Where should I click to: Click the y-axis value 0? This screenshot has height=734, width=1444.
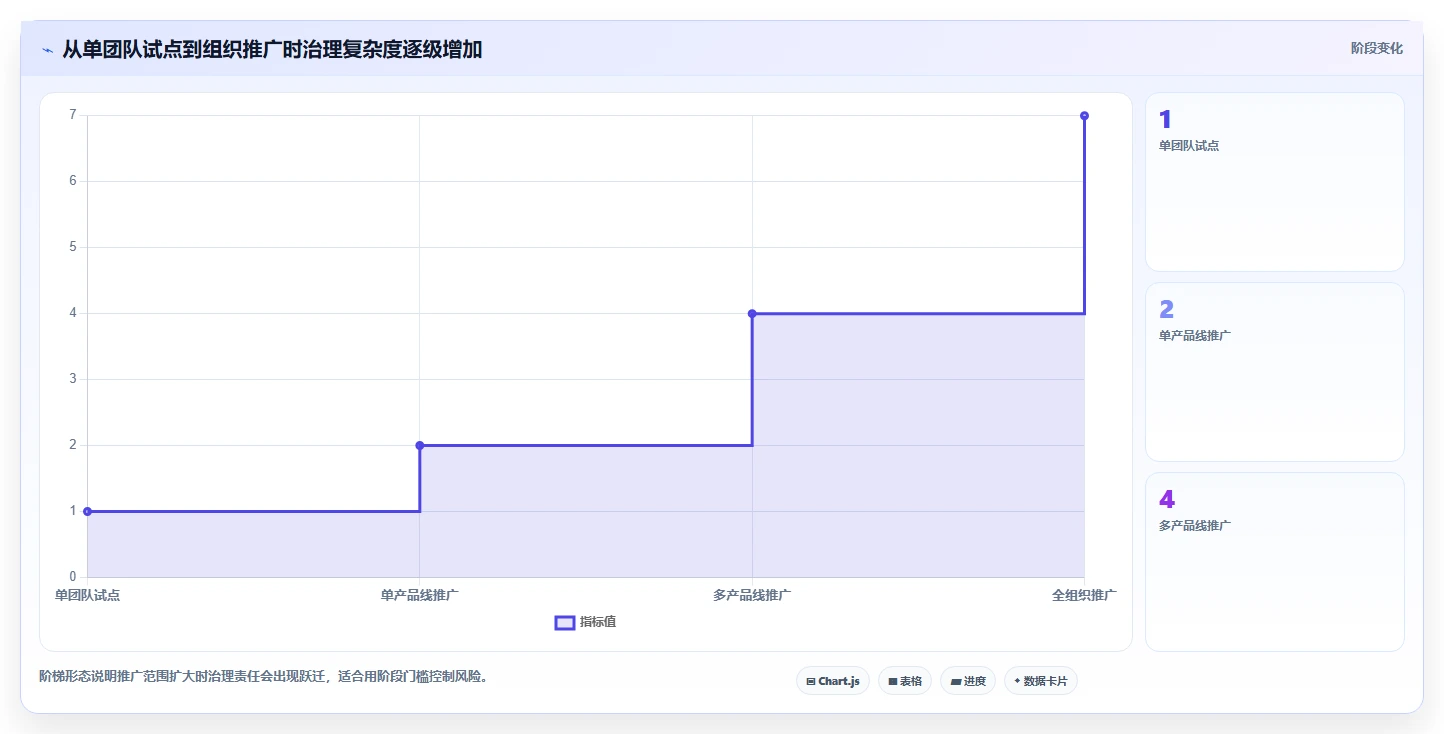coord(72,577)
